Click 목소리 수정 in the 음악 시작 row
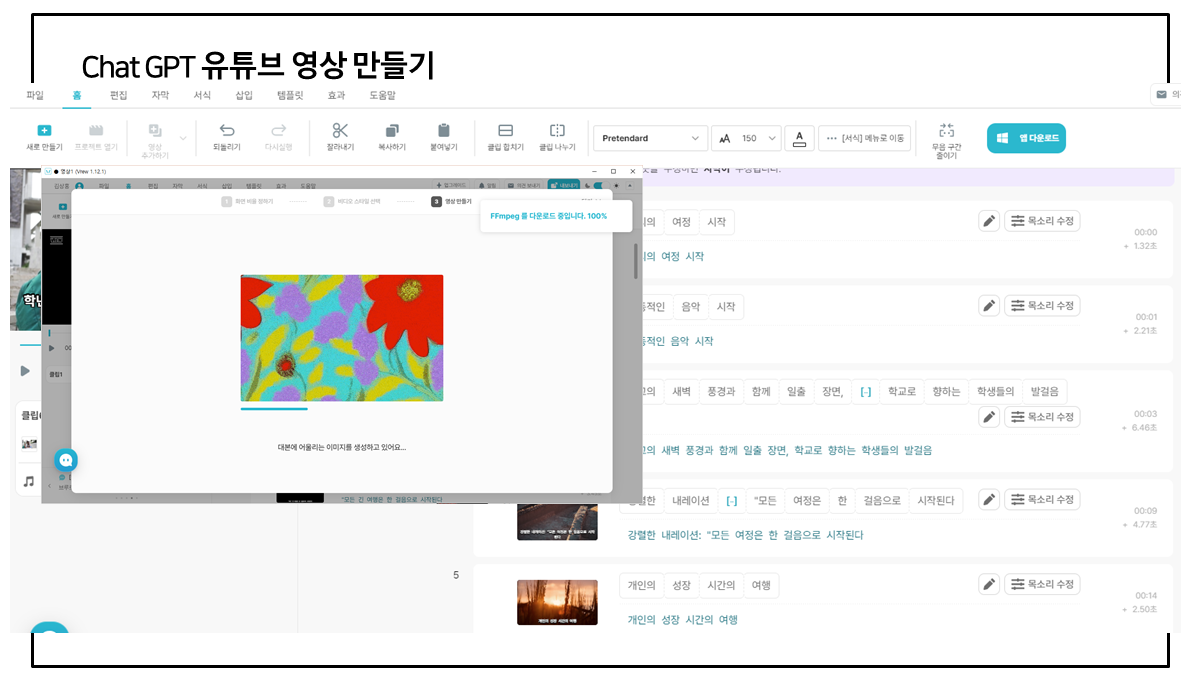Screen dimensions: 1200x675 point(1042,305)
